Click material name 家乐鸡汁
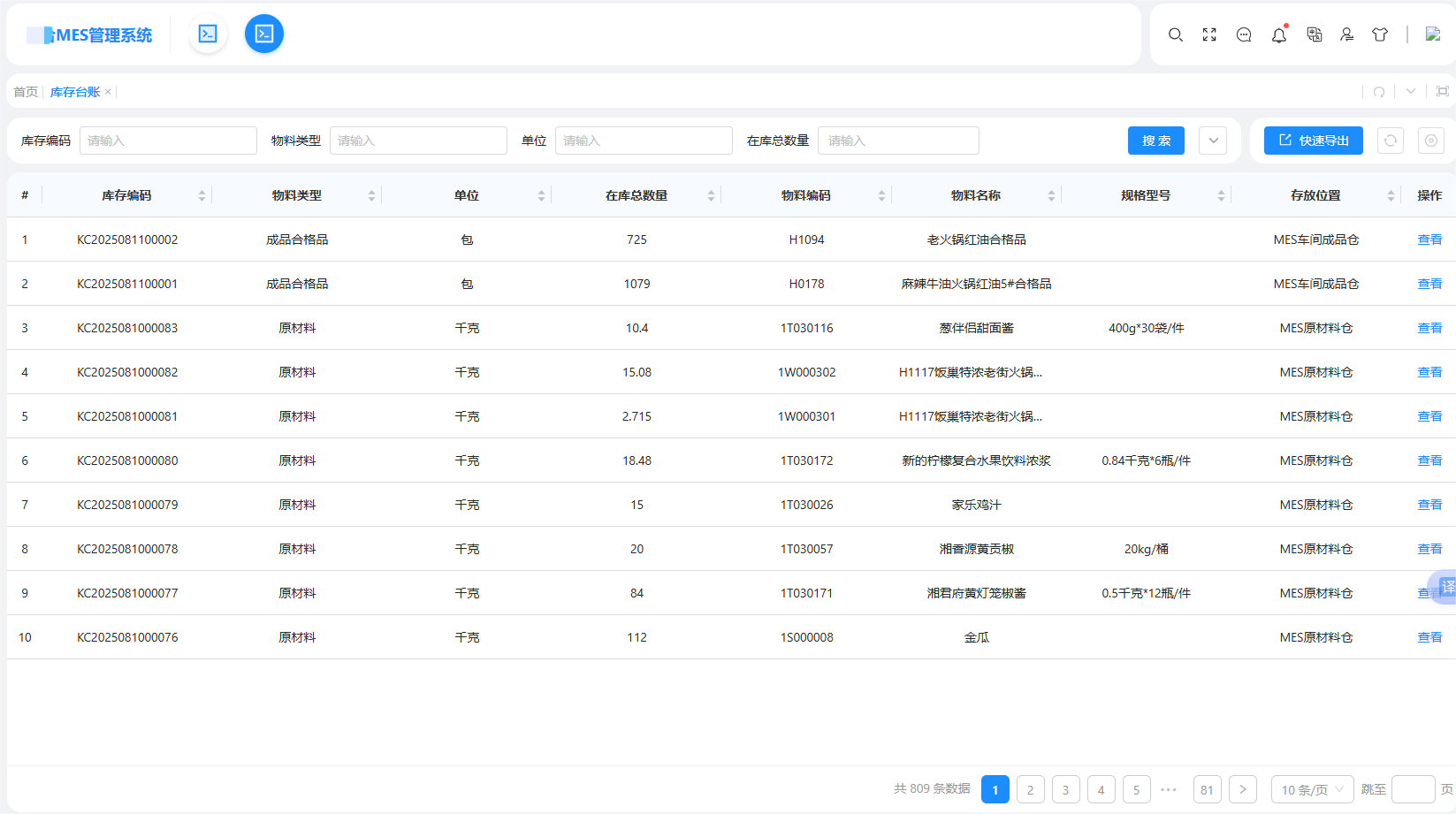The width and height of the screenshot is (1456, 814). 976,505
